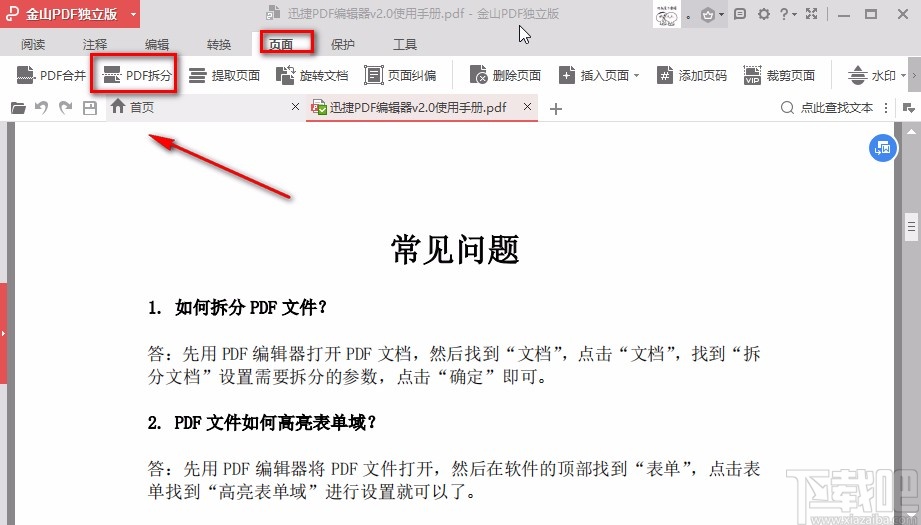The height and width of the screenshot is (525, 921).
Task: Save the document with the disk icon
Action: click(89, 108)
